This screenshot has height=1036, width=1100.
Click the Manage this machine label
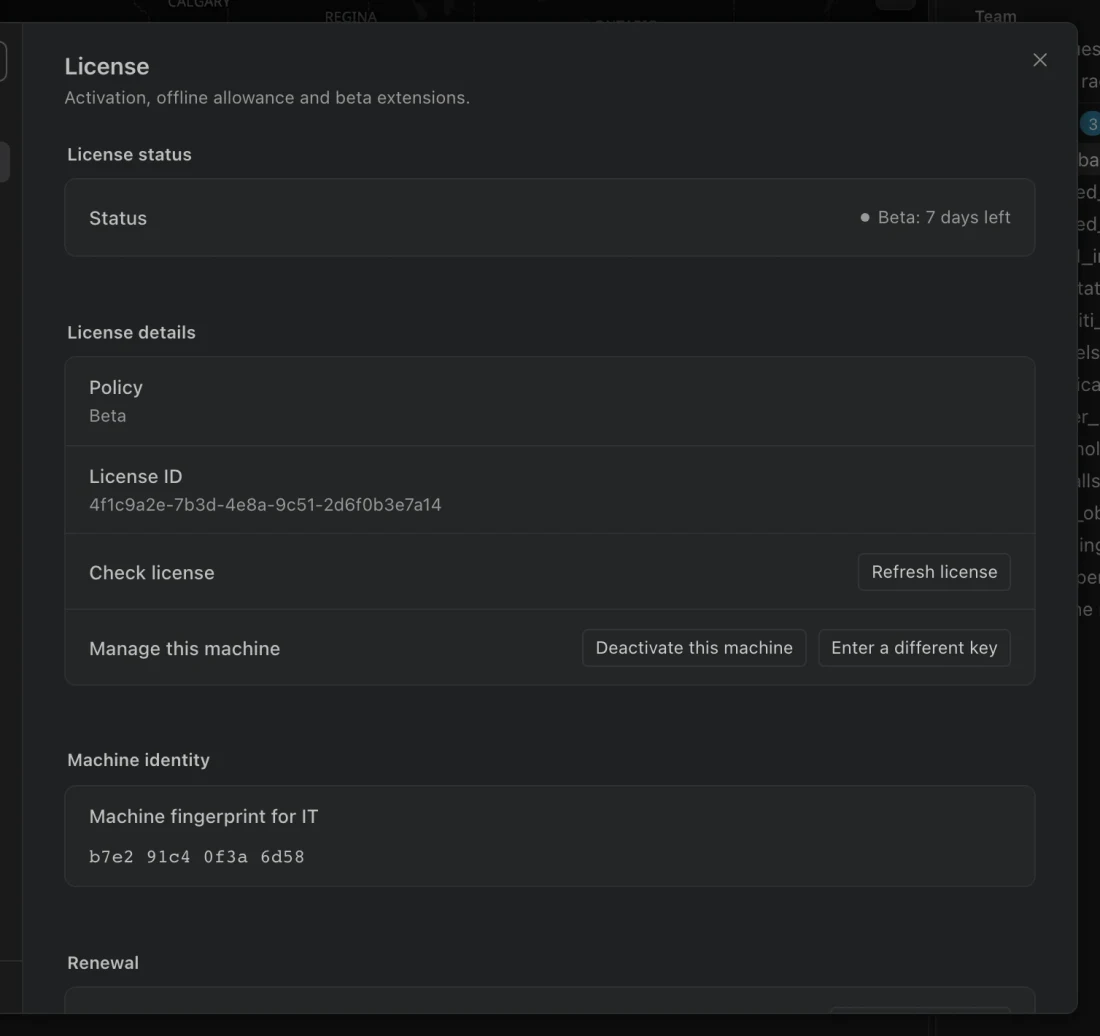pyautogui.click(x=185, y=648)
